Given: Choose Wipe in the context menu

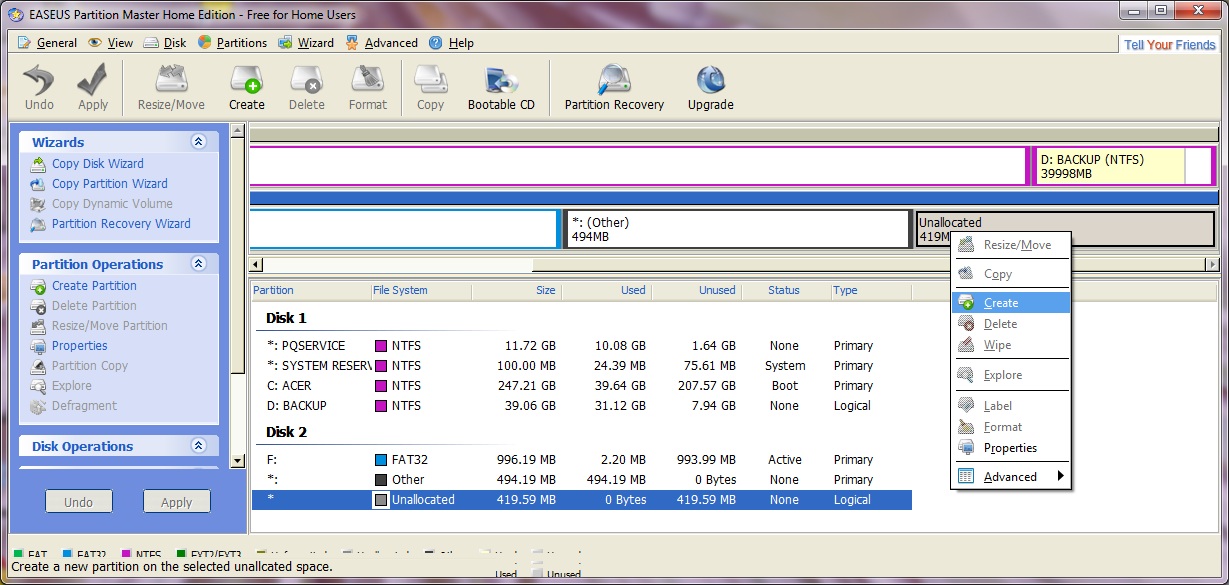Looking at the screenshot, I should point(1011,345).
